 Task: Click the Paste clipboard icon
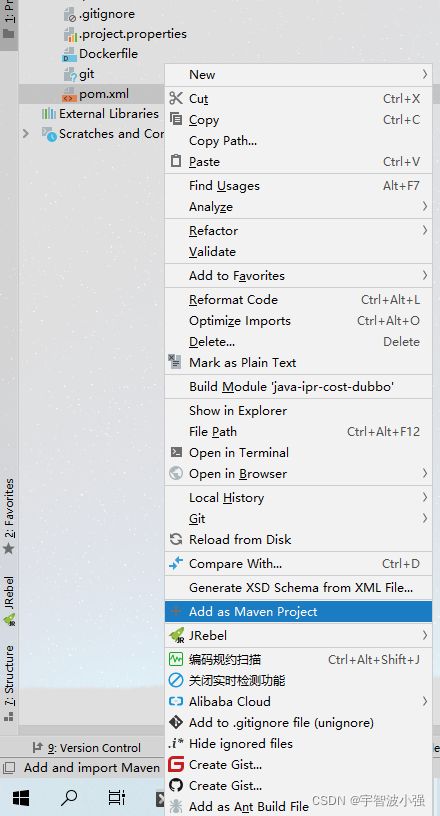(x=176, y=161)
